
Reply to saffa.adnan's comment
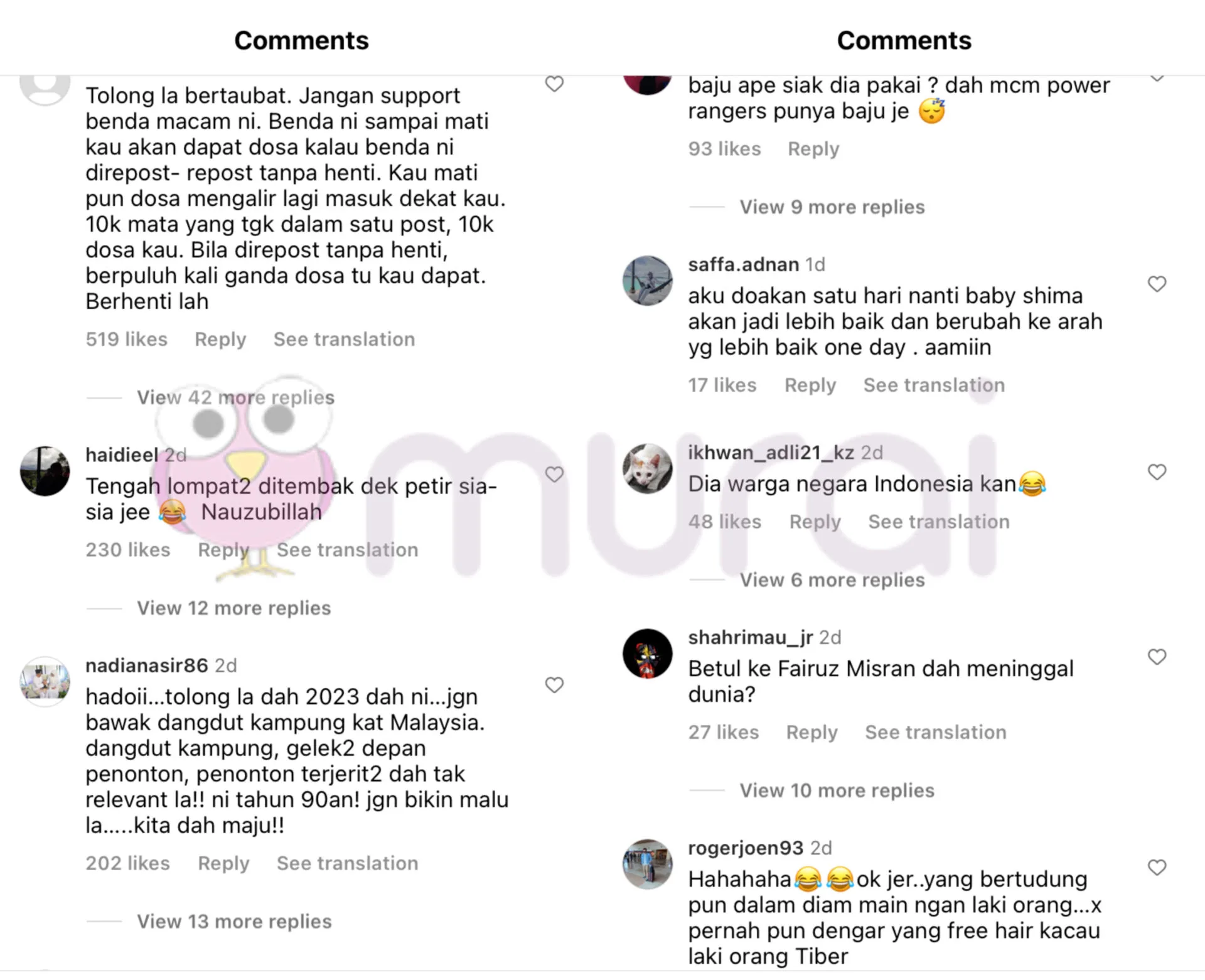[x=810, y=385]
